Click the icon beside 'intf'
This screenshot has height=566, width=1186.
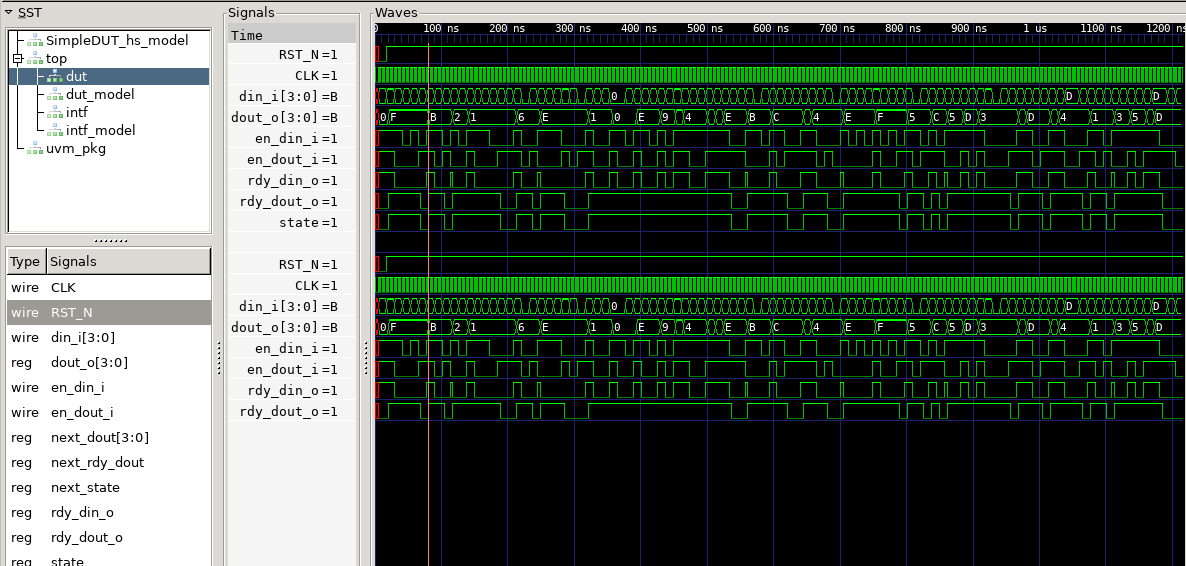pyautogui.click(x=54, y=113)
